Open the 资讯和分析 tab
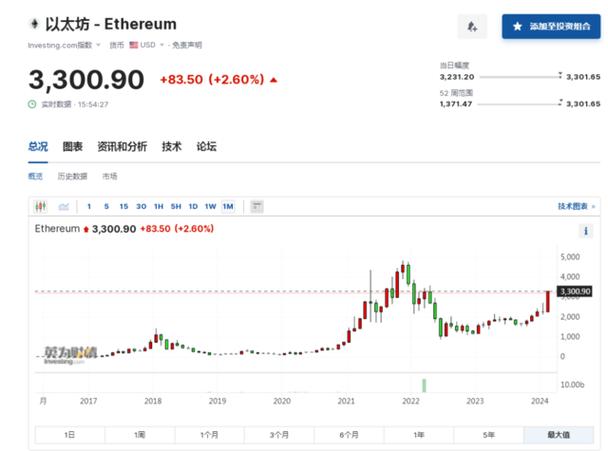This screenshot has width=608, height=451. [x=122, y=147]
